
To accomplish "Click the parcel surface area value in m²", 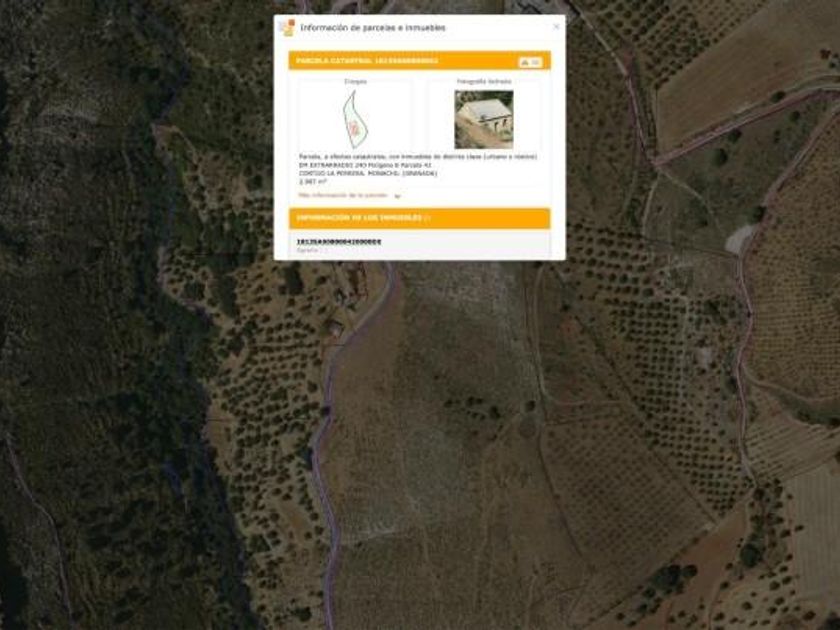I will (312, 182).
